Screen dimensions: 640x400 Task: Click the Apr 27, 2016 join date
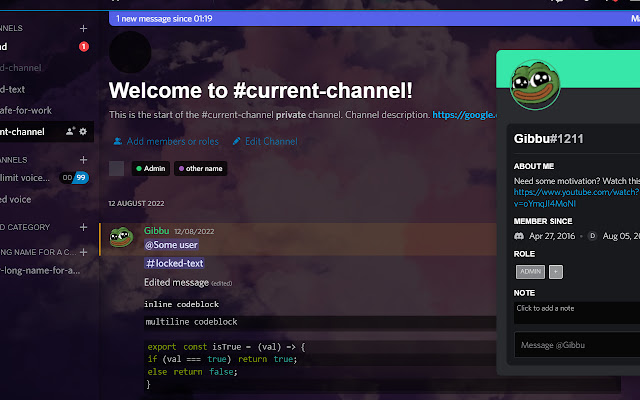click(552, 236)
